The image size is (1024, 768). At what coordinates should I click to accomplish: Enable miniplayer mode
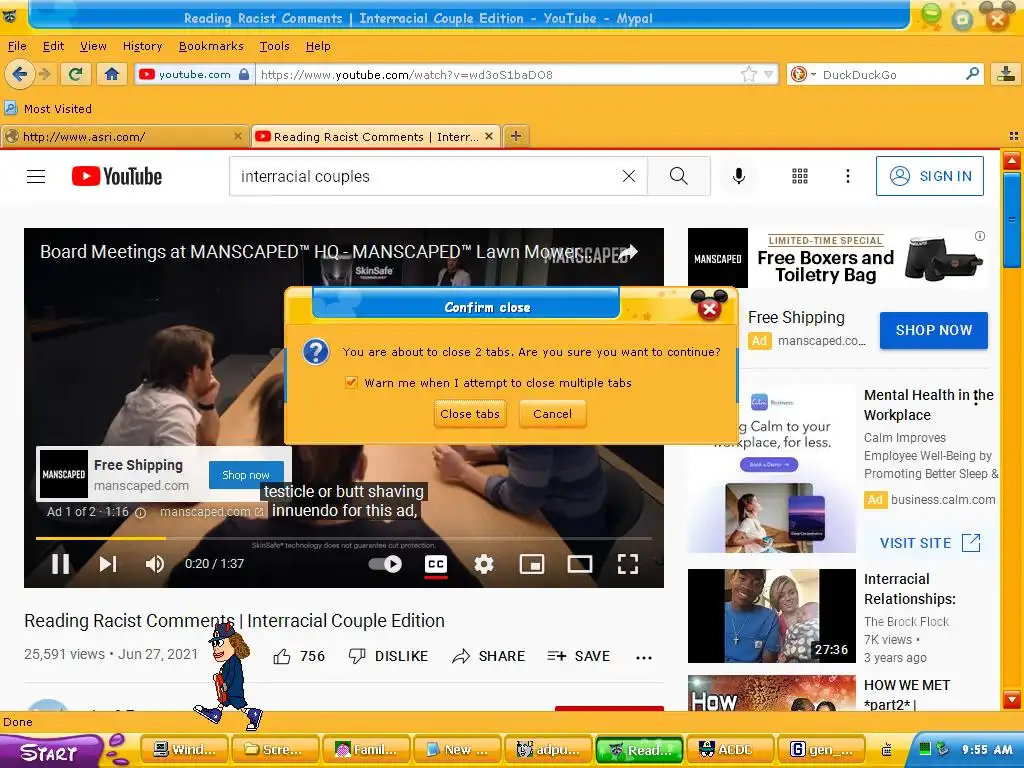coord(532,564)
